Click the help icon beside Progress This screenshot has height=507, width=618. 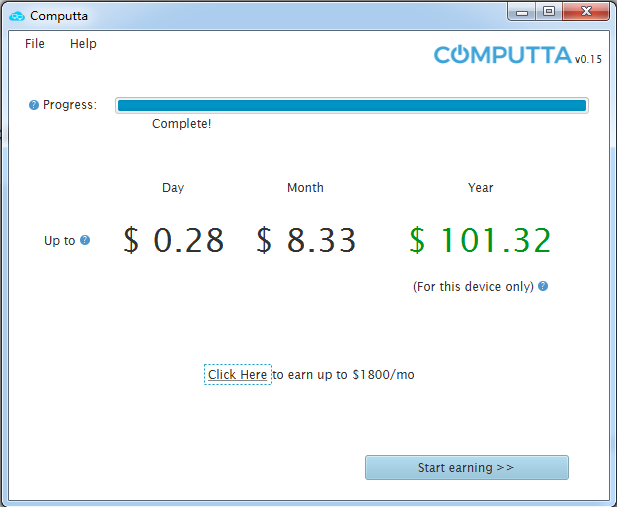pos(34,105)
